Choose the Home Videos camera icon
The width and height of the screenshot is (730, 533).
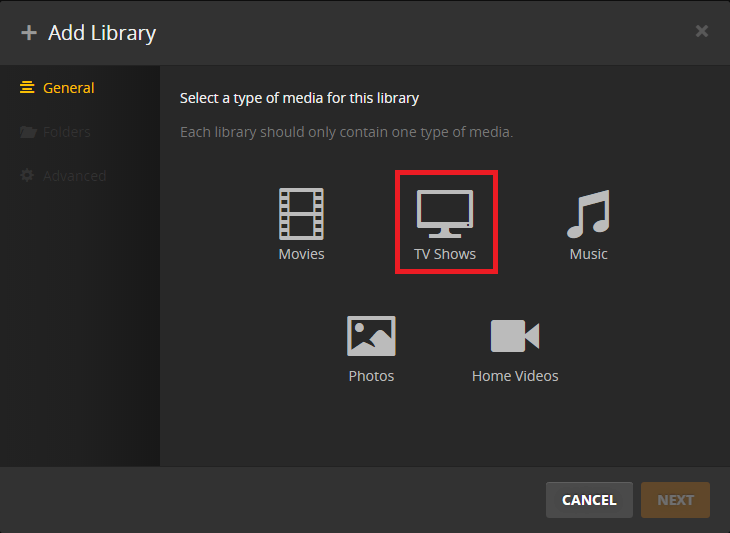(x=515, y=336)
